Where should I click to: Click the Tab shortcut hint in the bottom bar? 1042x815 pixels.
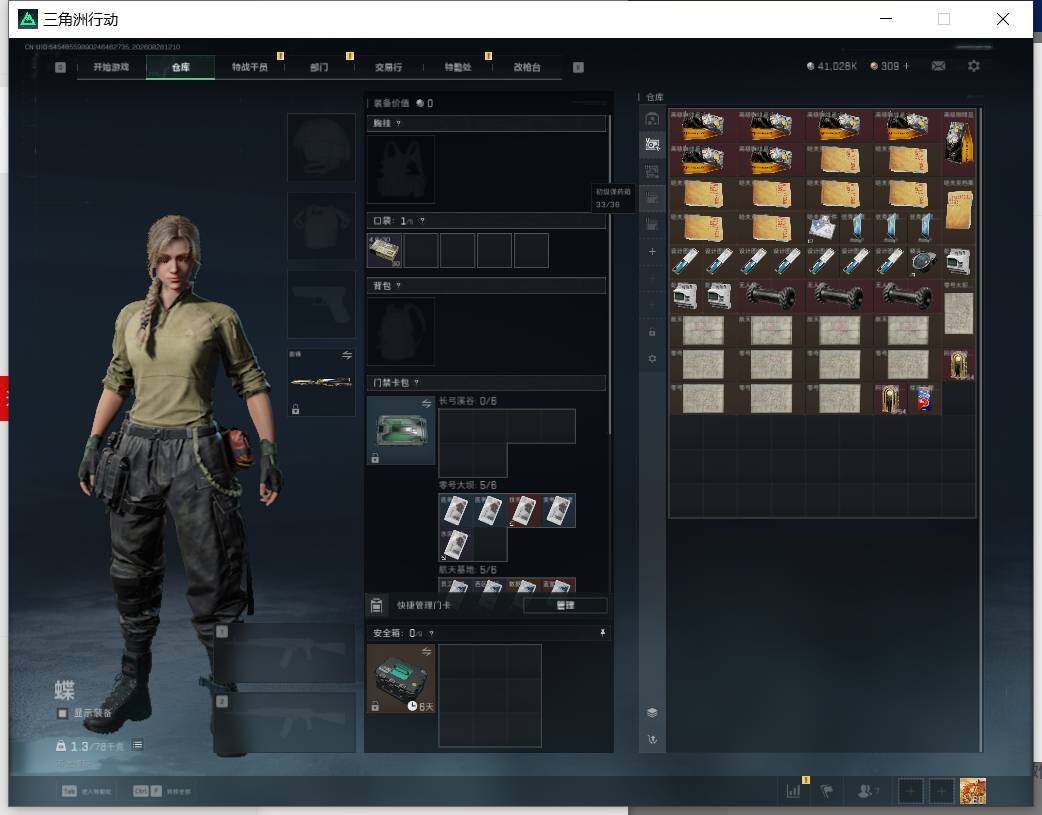pyautogui.click(x=86, y=791)
